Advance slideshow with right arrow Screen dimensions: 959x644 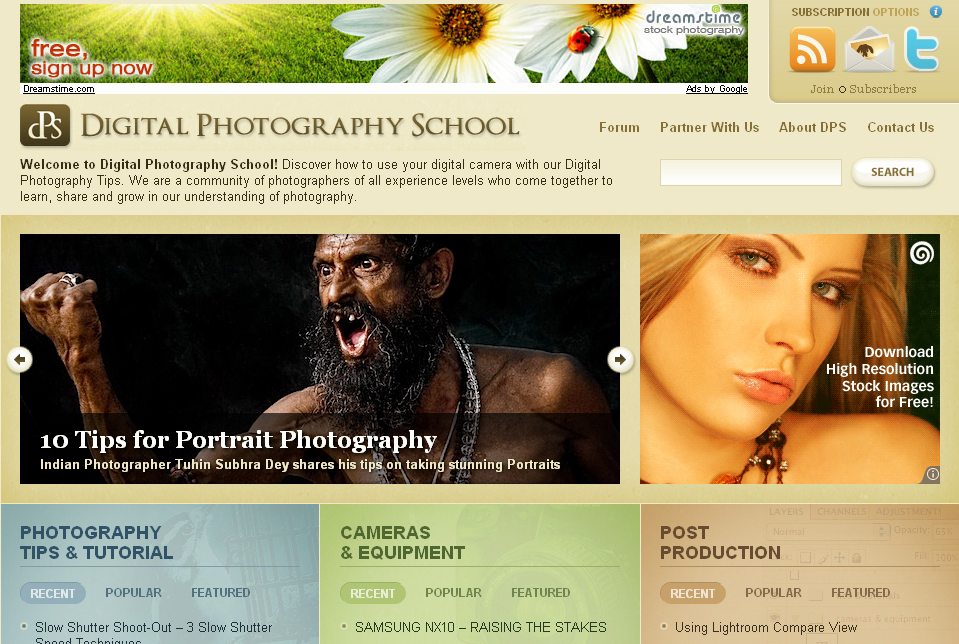[620, 359]
